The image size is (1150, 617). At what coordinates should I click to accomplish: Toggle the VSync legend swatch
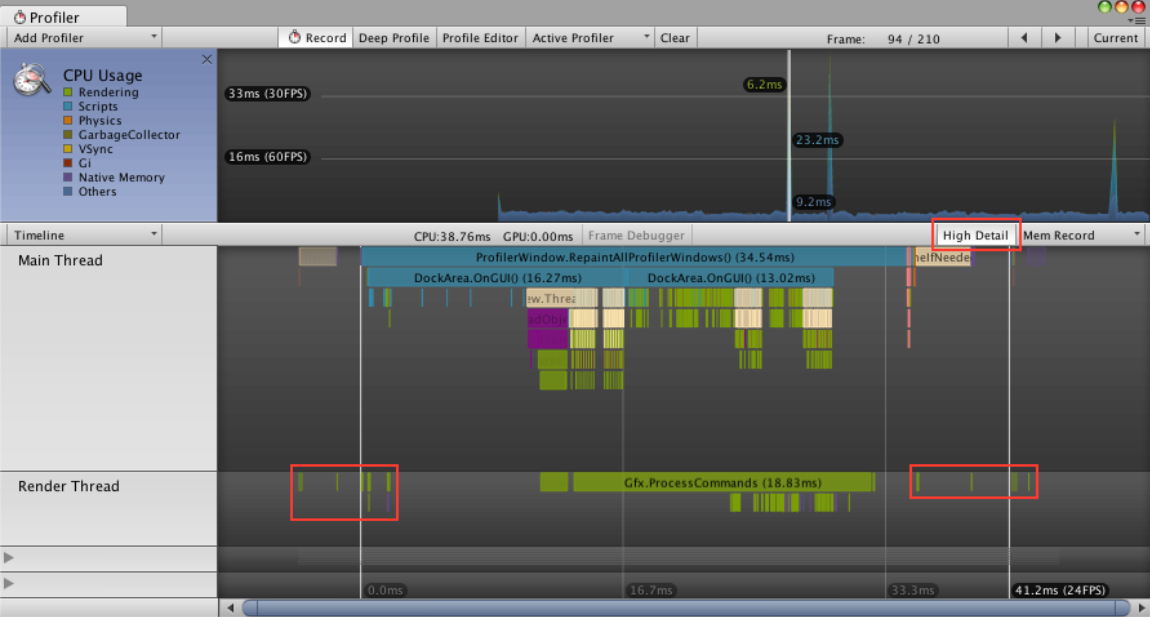click(67, 149)
